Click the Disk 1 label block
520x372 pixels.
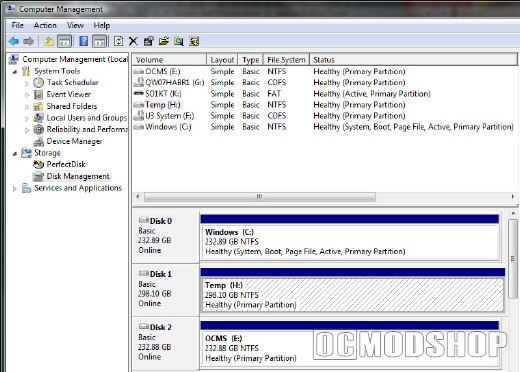pos(166,289)
